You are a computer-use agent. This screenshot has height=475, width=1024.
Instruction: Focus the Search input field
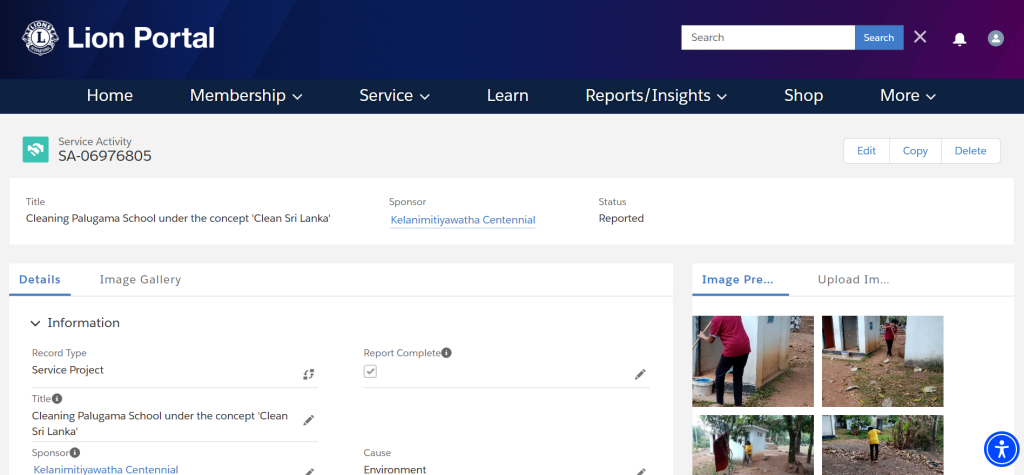768,38
